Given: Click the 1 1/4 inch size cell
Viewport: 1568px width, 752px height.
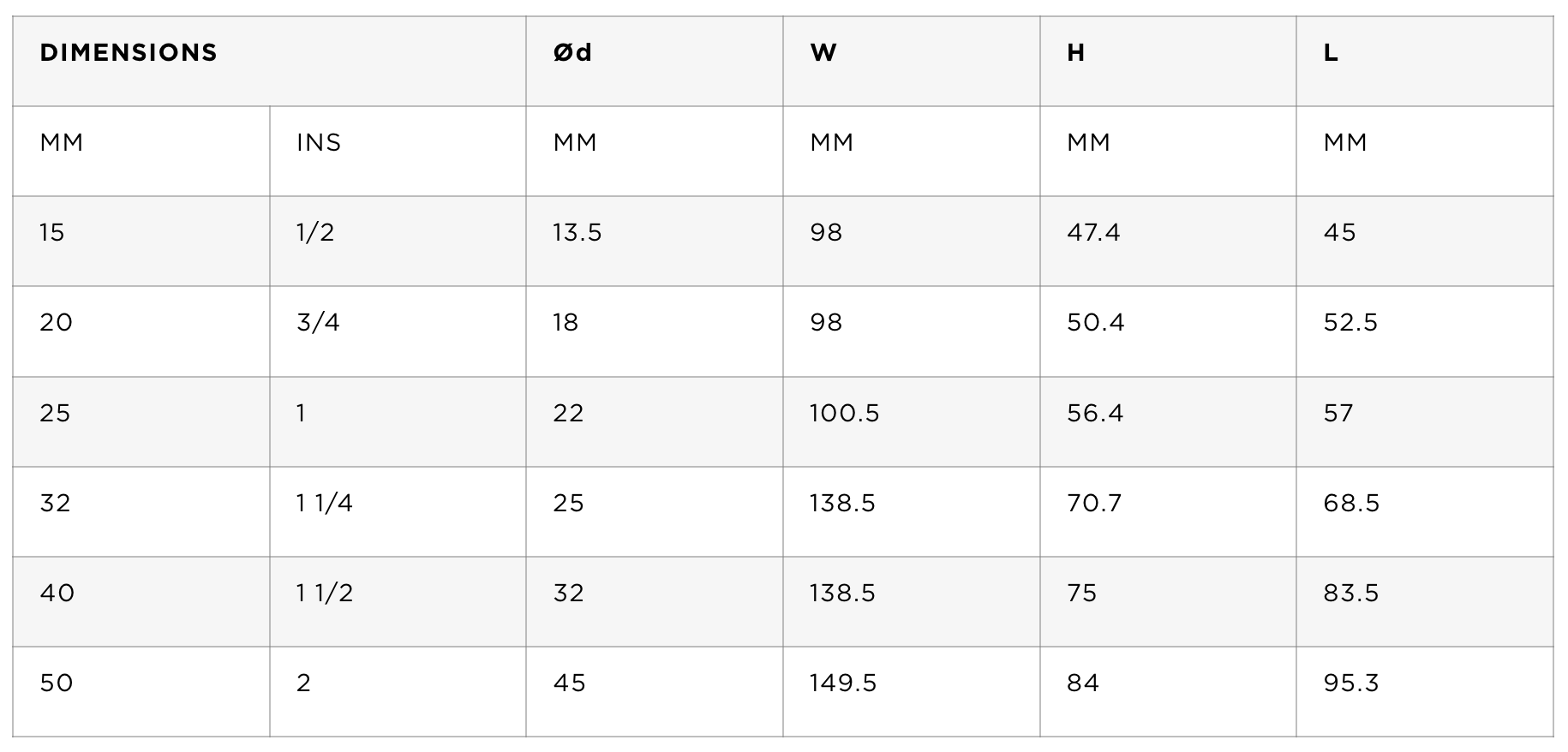Looking at the screenshot, I should [398, 511].
